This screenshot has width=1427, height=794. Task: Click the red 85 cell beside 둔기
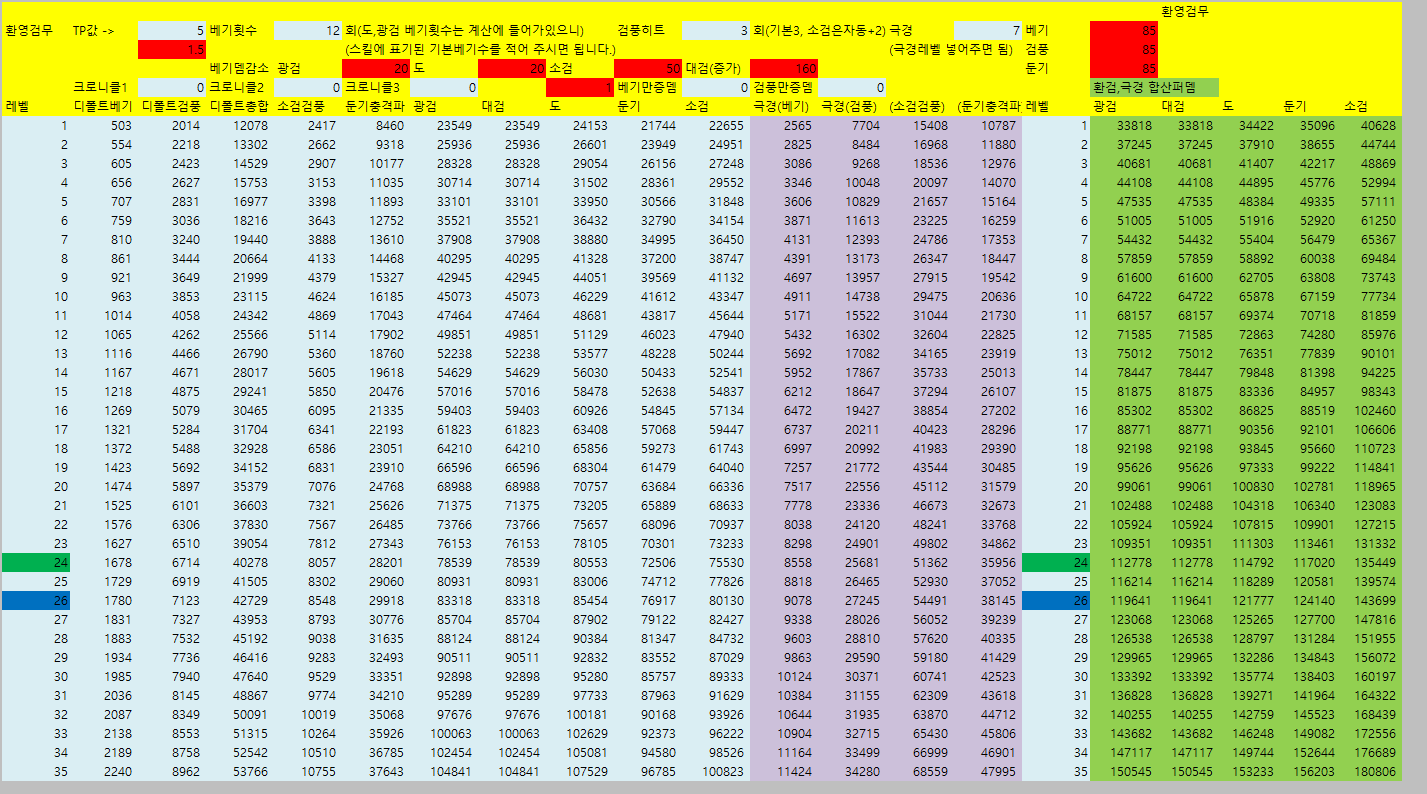(1123, 68)
